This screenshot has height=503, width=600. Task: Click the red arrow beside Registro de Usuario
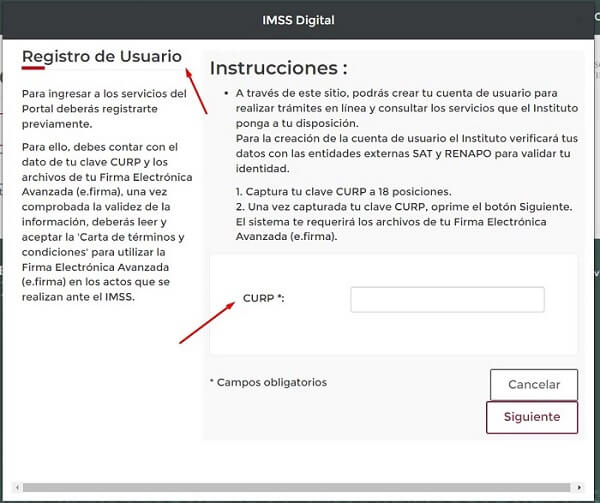[196, 89]
